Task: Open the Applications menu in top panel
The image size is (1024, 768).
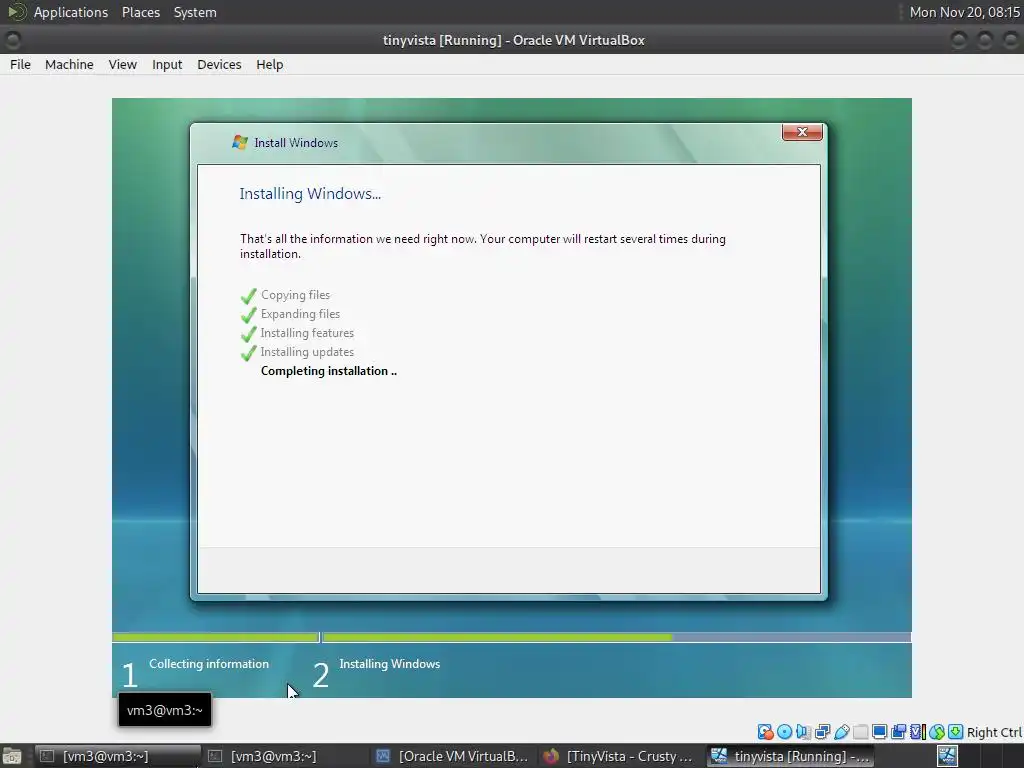Action: 71,12
